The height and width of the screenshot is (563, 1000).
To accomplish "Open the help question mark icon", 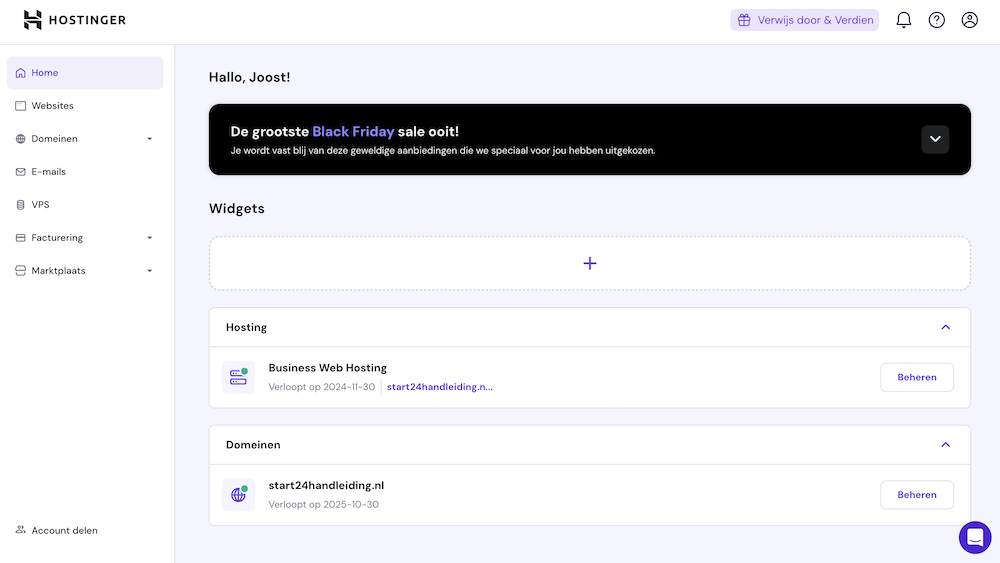I will pos(936,20).
